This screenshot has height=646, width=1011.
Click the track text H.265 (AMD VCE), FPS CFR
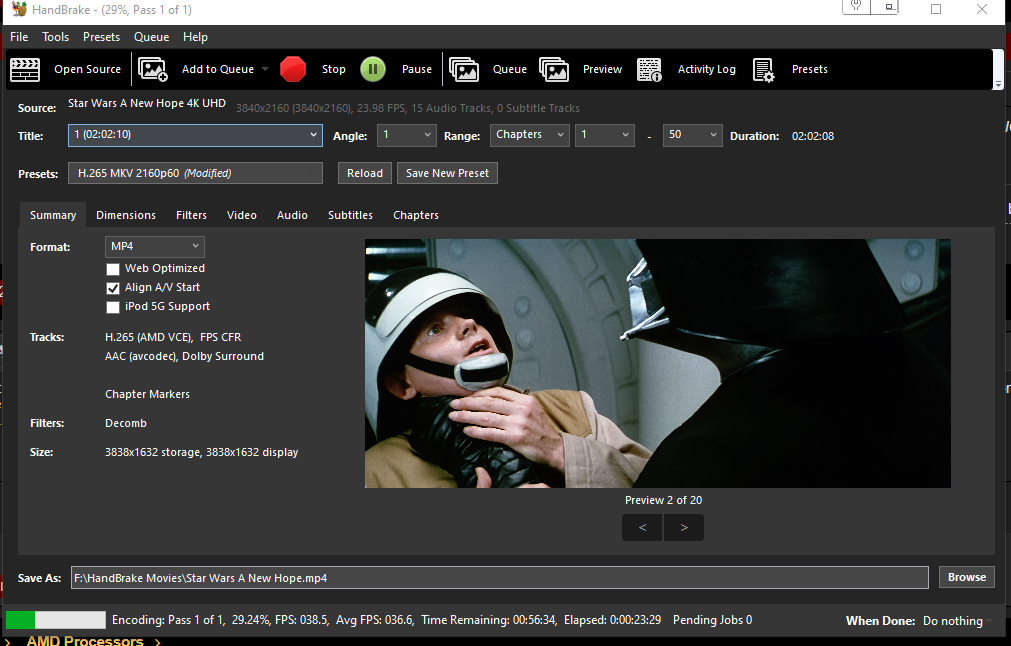coord(173,337)
